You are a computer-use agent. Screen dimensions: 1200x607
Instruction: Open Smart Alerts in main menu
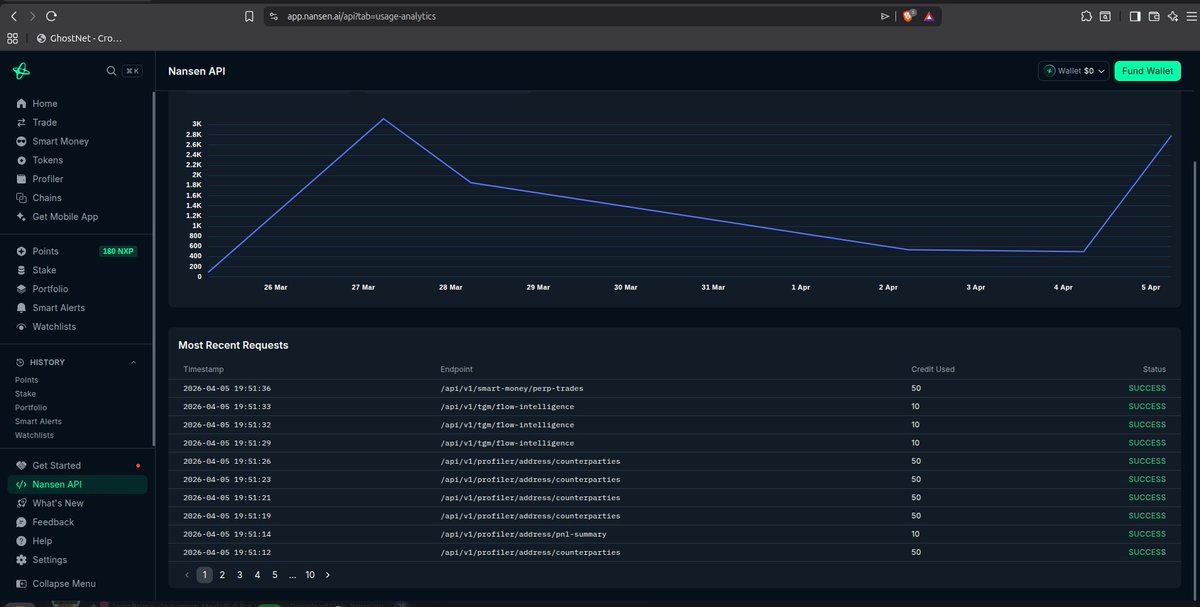click(58, 308)
